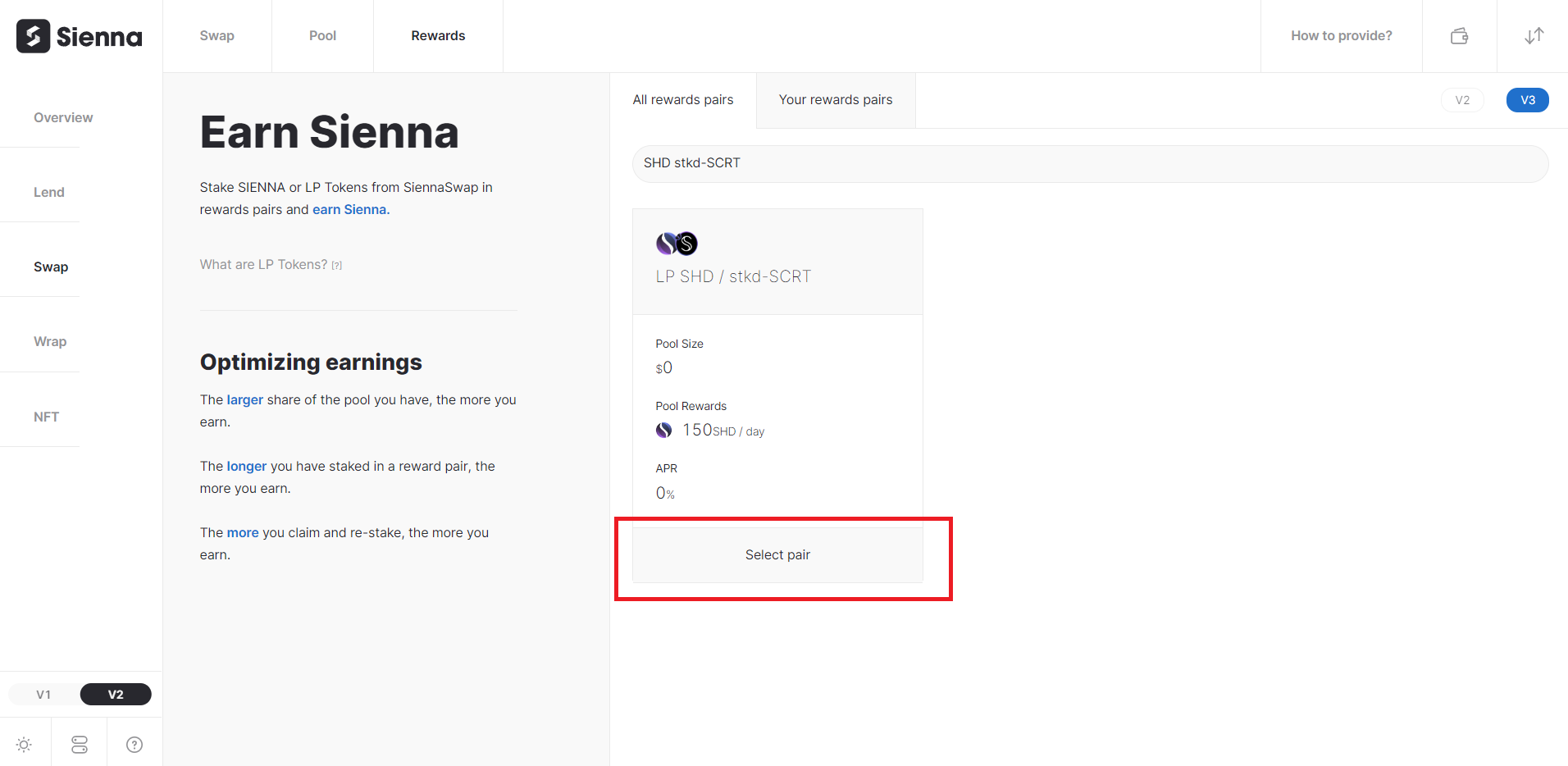Click LP SHD / stkd-SCRT pair title

point(733,277)
